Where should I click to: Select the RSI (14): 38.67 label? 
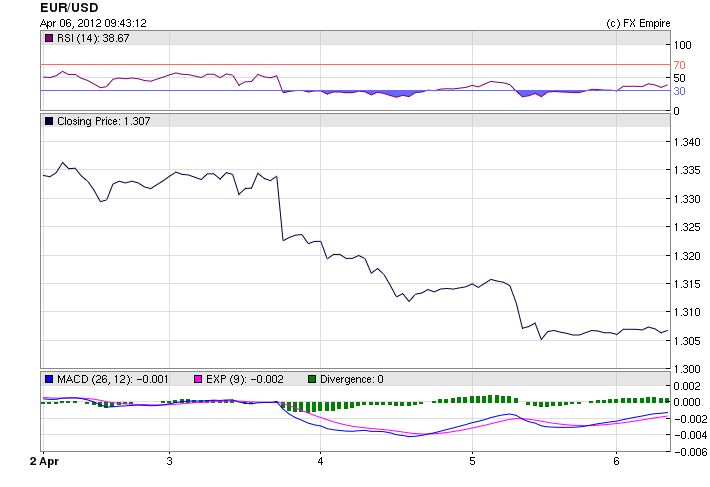point(93,38)
